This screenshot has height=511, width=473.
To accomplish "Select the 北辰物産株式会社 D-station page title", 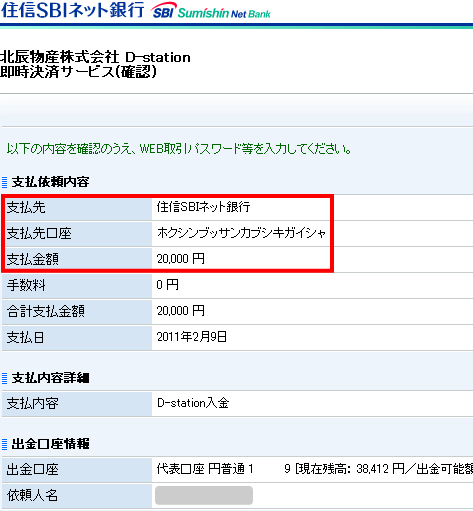I will click(95, 57).
